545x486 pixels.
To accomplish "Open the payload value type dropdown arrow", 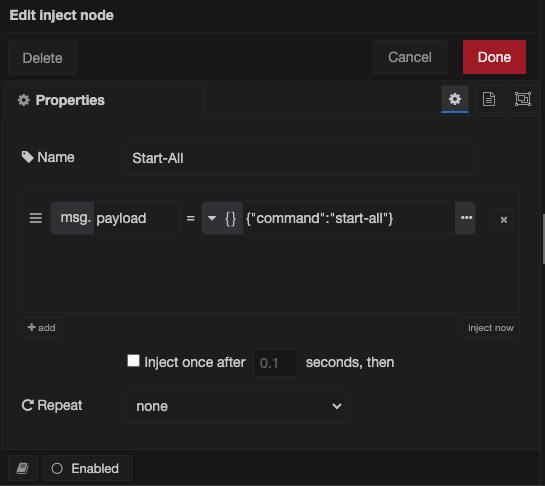I will [x=212, y=218].
